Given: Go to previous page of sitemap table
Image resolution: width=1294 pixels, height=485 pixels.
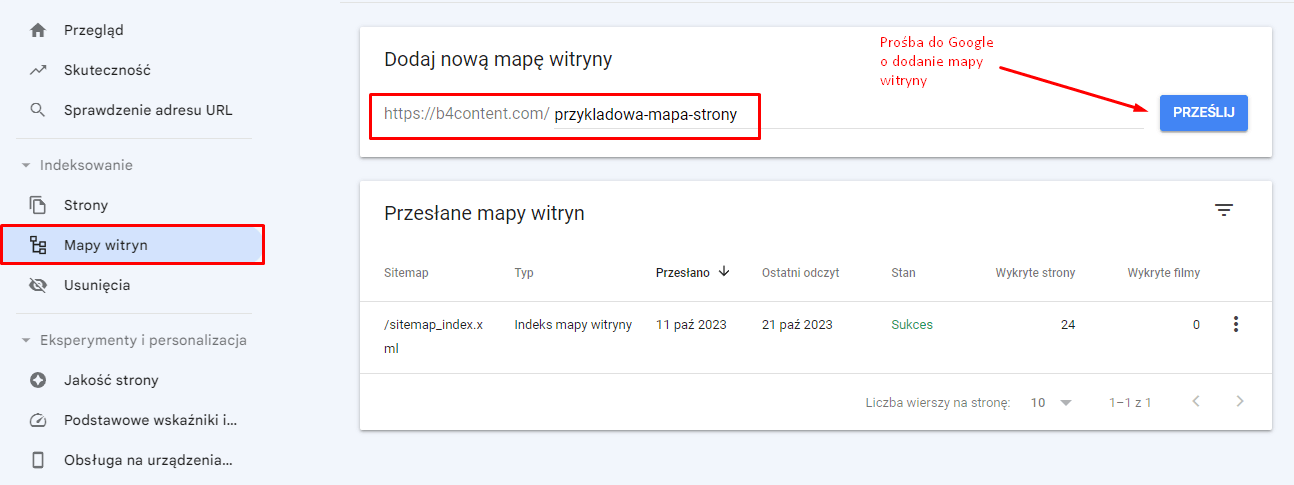Looking at the screenshot, I should coord(1196,402).
